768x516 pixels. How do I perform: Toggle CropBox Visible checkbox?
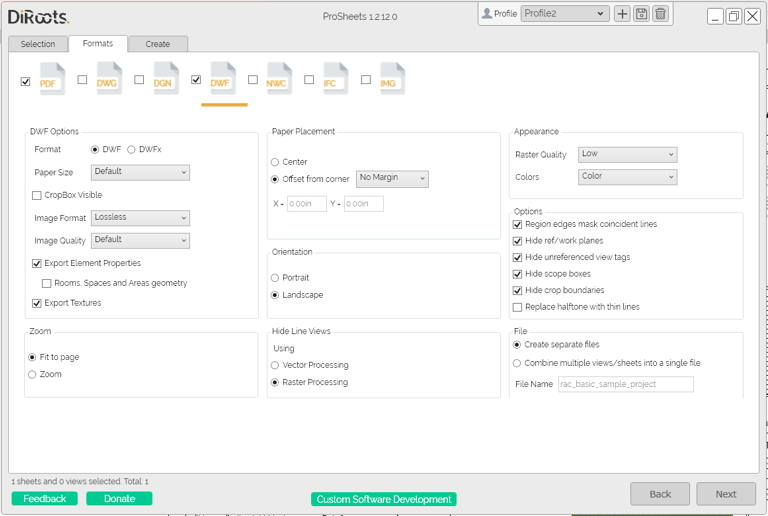[x=37, y=195]
